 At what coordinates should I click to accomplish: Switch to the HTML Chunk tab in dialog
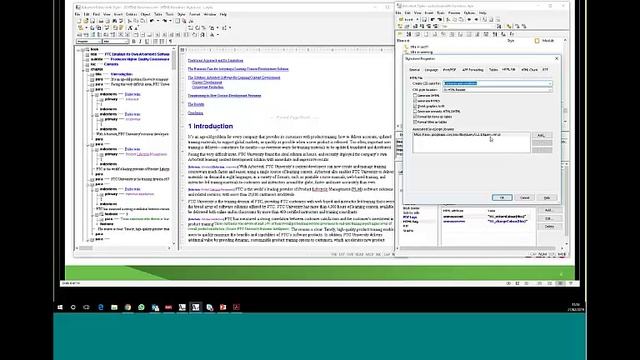coord(529,70)
